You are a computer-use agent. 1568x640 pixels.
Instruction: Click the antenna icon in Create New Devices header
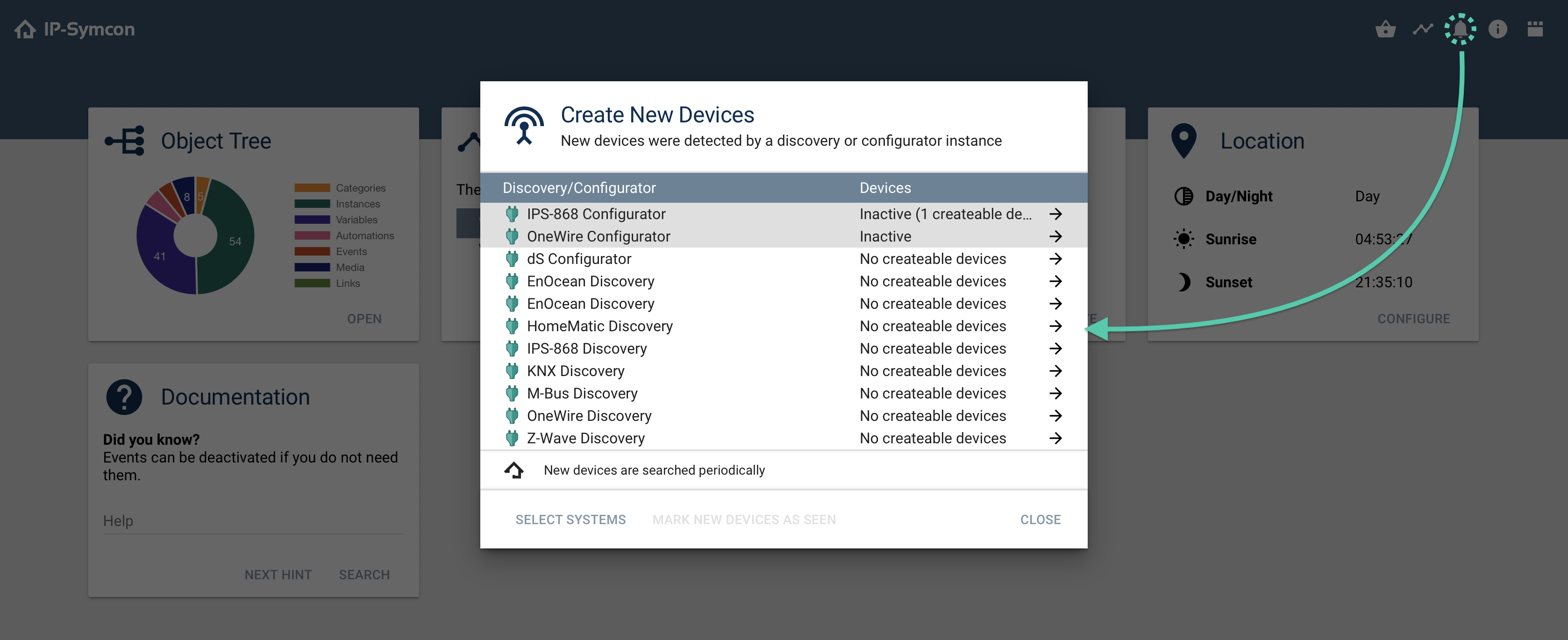pyautogui.click(x=524, y=126)
